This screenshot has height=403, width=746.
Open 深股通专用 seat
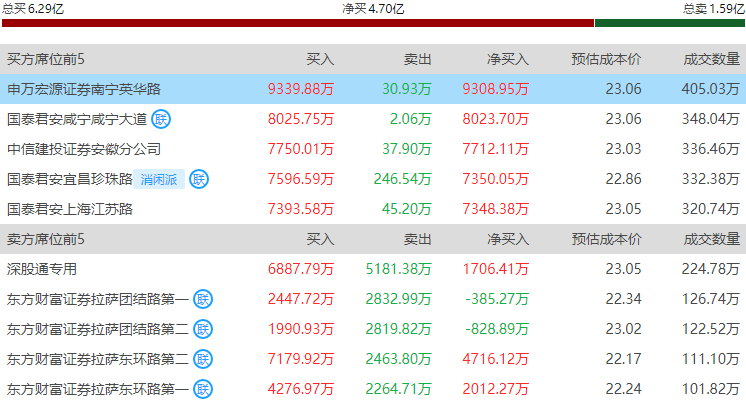click(x=42, y=269)
